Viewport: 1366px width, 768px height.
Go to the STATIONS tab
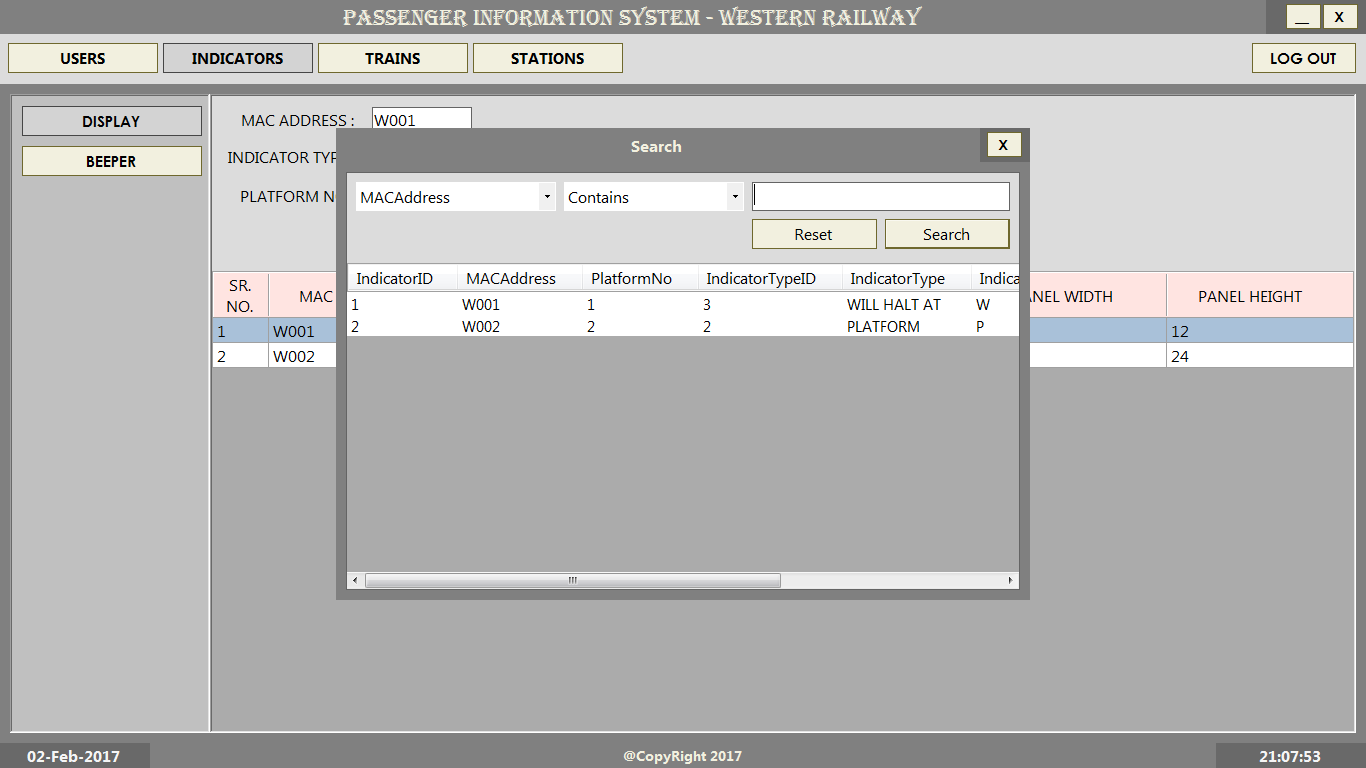[x=548, y=58]
